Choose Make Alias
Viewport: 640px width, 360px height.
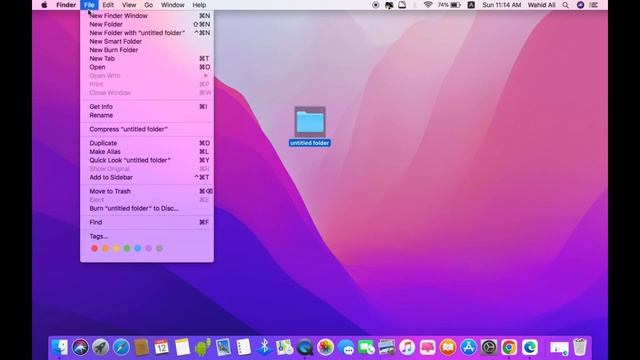(x=147, y=151)
